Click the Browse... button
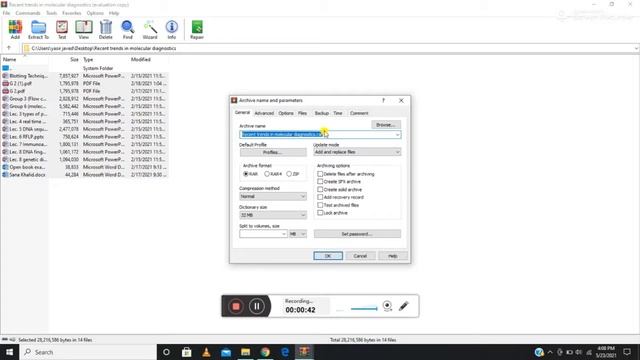The image size is (640, 360). point(386,125)
